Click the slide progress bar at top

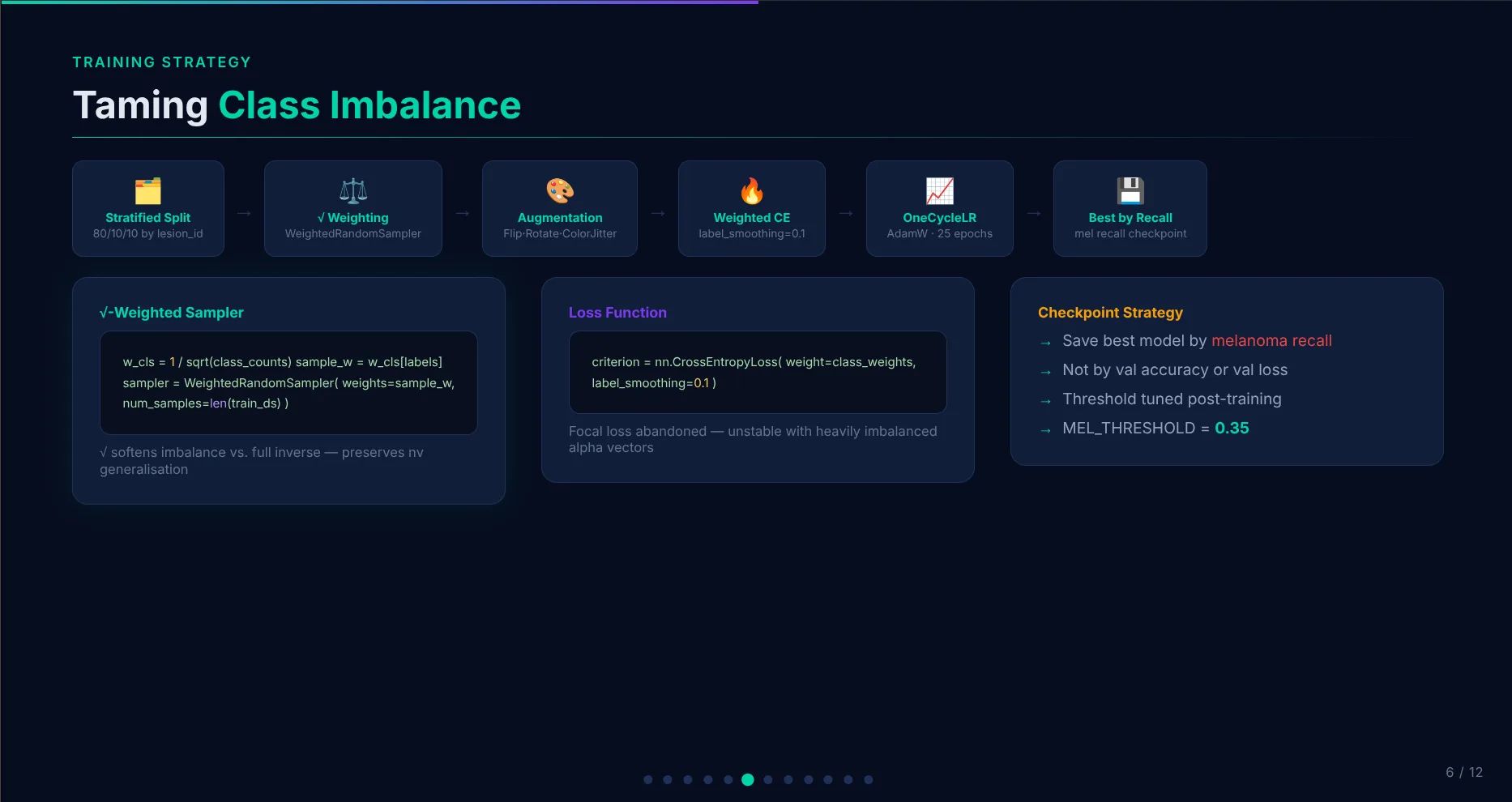click(x=379, y=2)
